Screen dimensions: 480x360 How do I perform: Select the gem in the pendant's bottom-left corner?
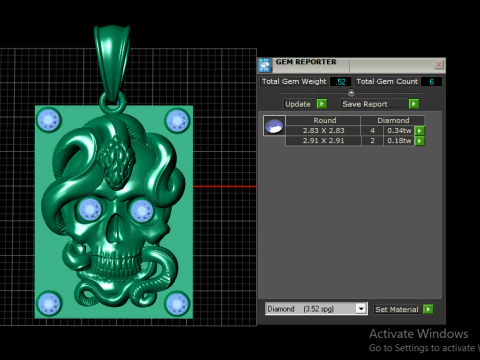point(49,303)
